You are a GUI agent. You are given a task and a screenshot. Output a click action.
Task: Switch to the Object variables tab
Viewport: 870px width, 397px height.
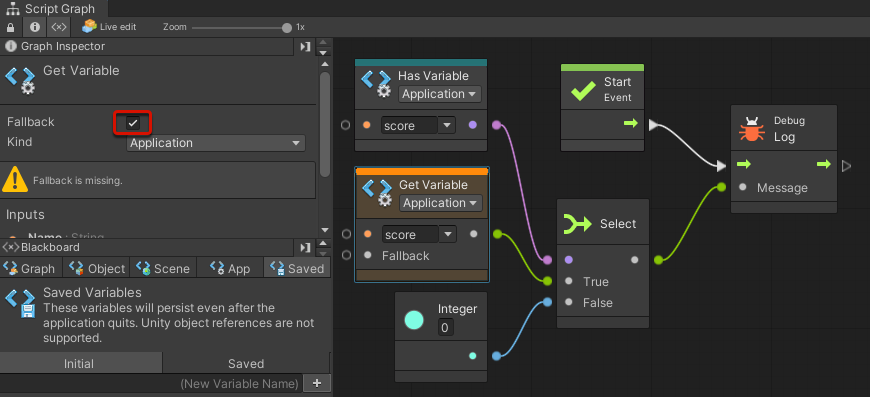(x=97, y=268)
